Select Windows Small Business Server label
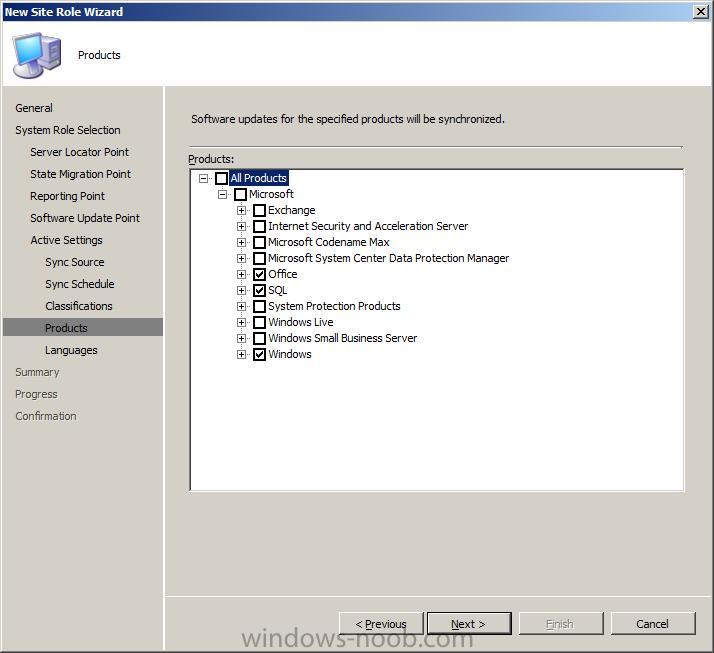The height and width of the screenshot is (653, 714). 342,338
